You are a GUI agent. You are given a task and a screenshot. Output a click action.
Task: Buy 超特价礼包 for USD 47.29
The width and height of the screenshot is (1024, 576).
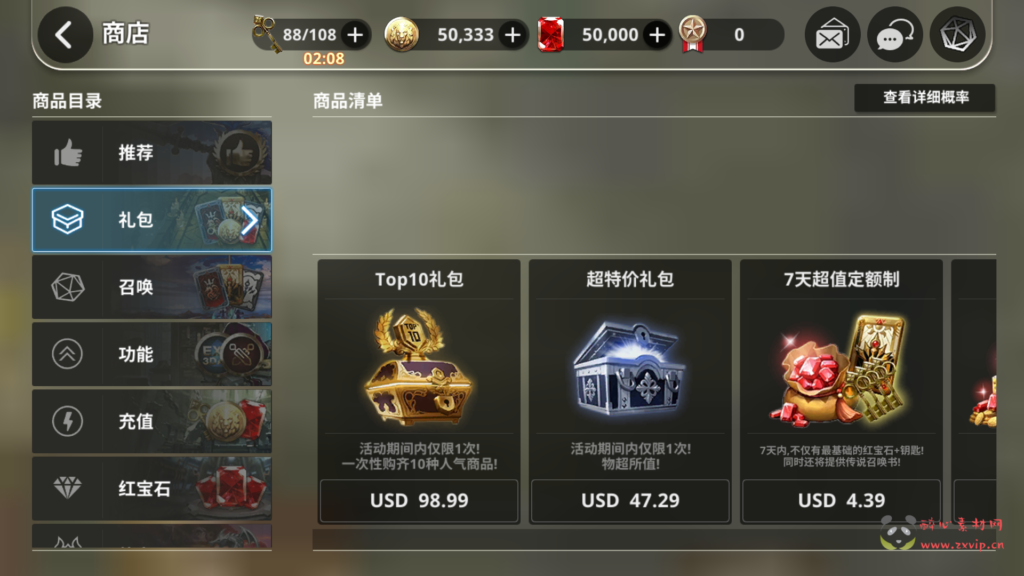tap(630, 500)
